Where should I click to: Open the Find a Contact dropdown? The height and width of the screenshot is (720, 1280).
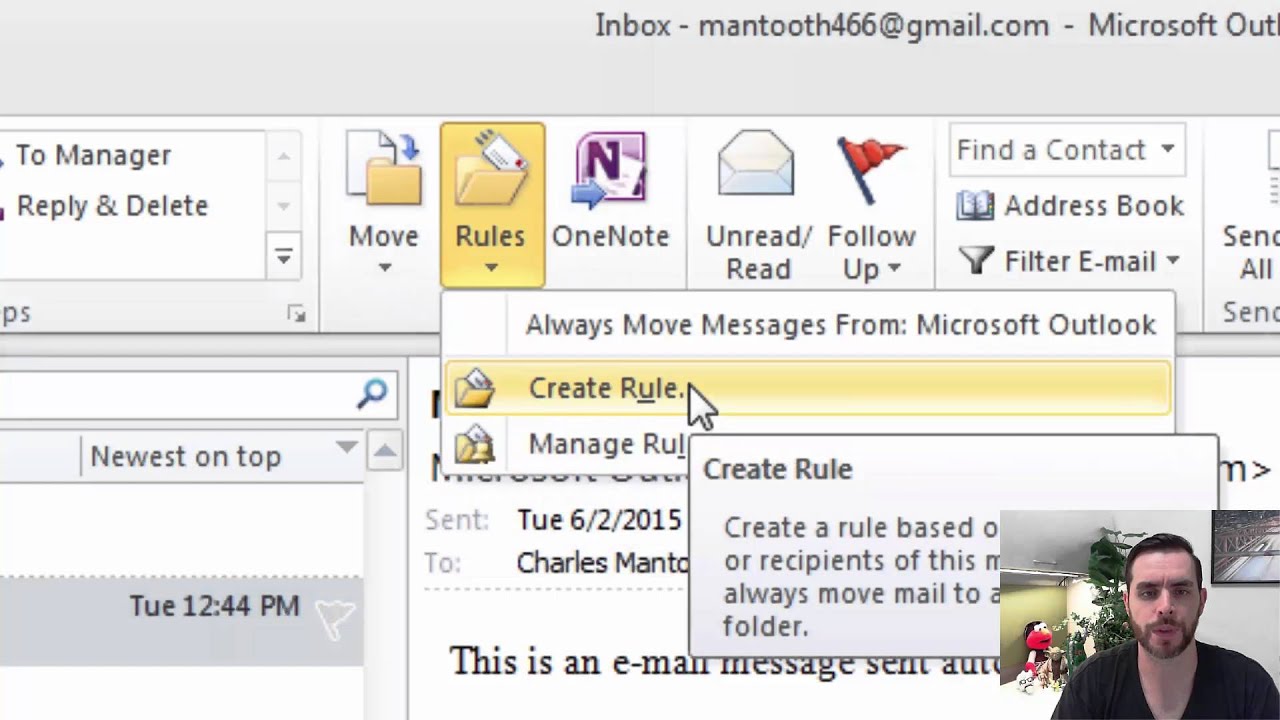point(1167,150)
